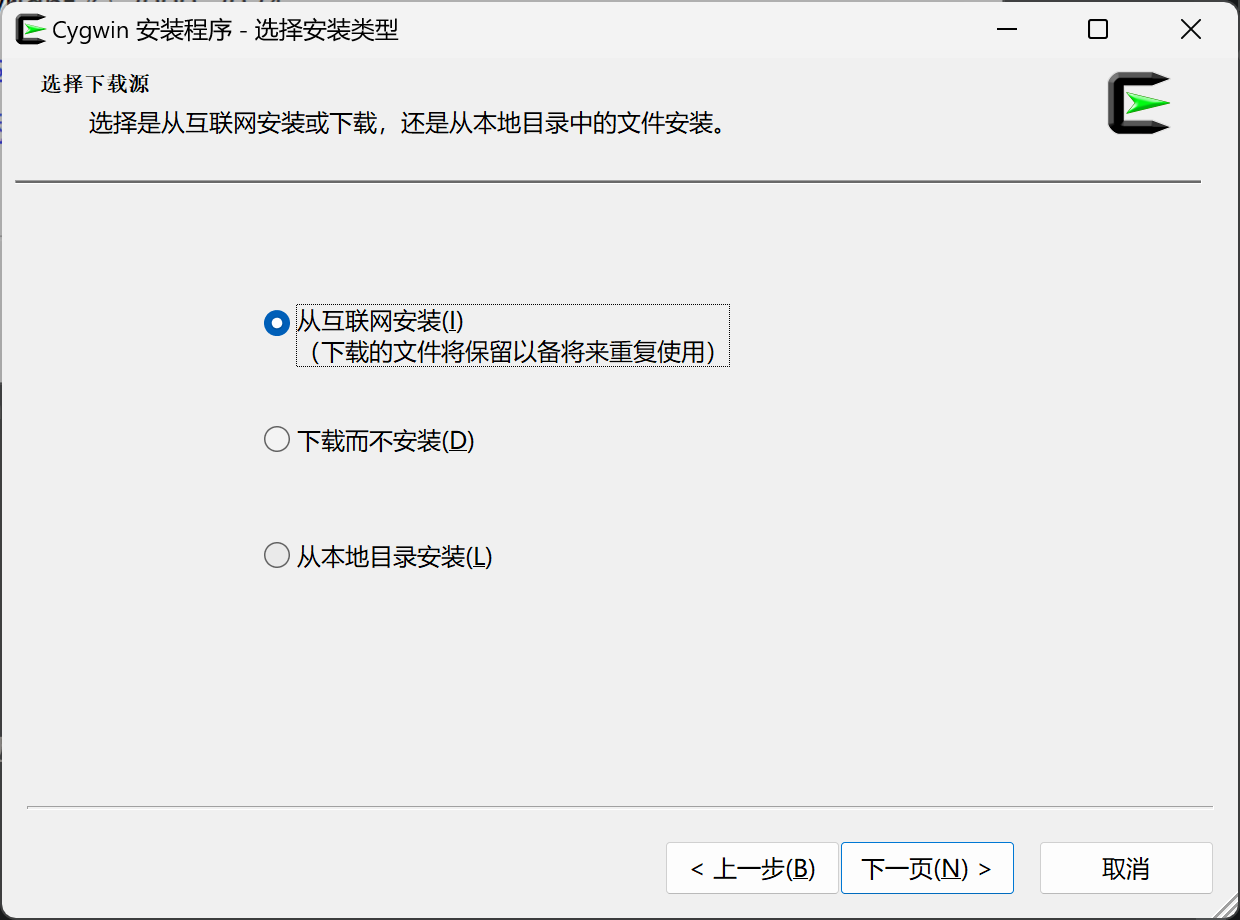Image resolution: width=1240 pixels, height=920 pixels.
Task: Close the Cygwin setup window
Action: click(1190, 30)
